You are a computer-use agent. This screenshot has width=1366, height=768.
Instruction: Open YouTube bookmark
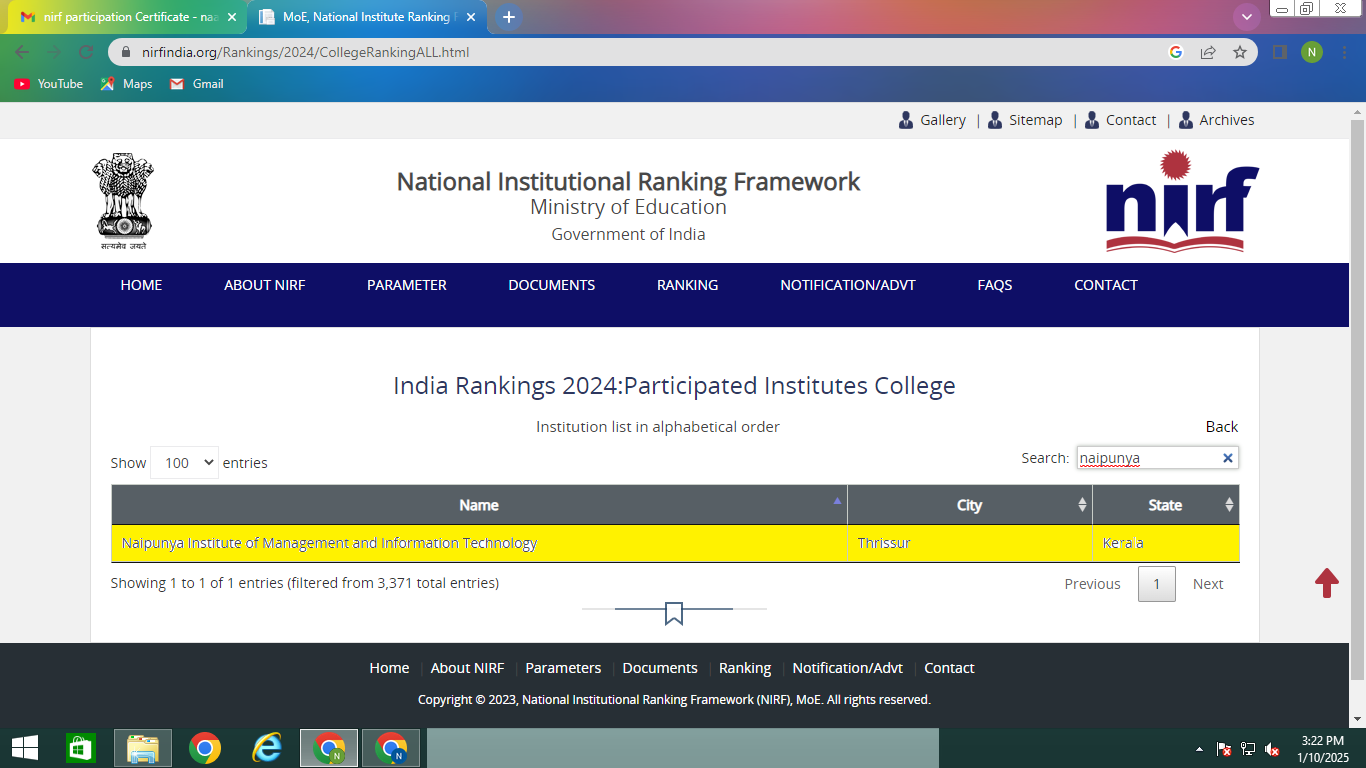pos(49,84)
